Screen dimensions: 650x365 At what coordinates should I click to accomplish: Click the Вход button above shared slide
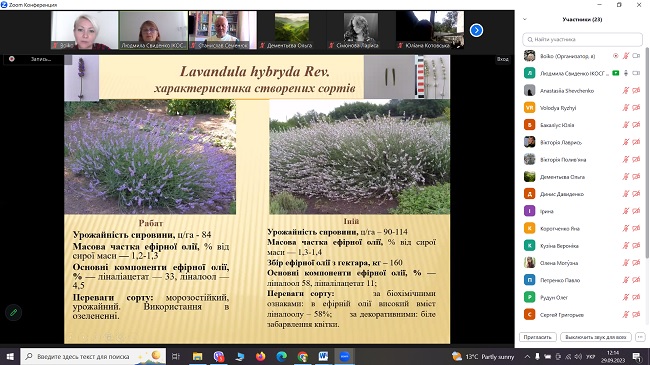click(502, 59)
